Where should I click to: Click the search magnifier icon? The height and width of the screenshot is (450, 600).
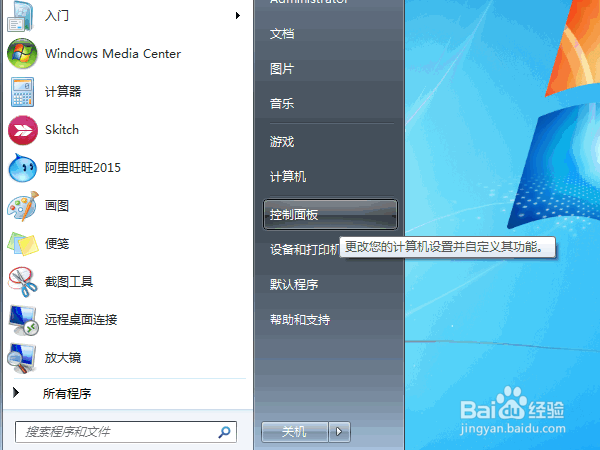coord(224,432)
